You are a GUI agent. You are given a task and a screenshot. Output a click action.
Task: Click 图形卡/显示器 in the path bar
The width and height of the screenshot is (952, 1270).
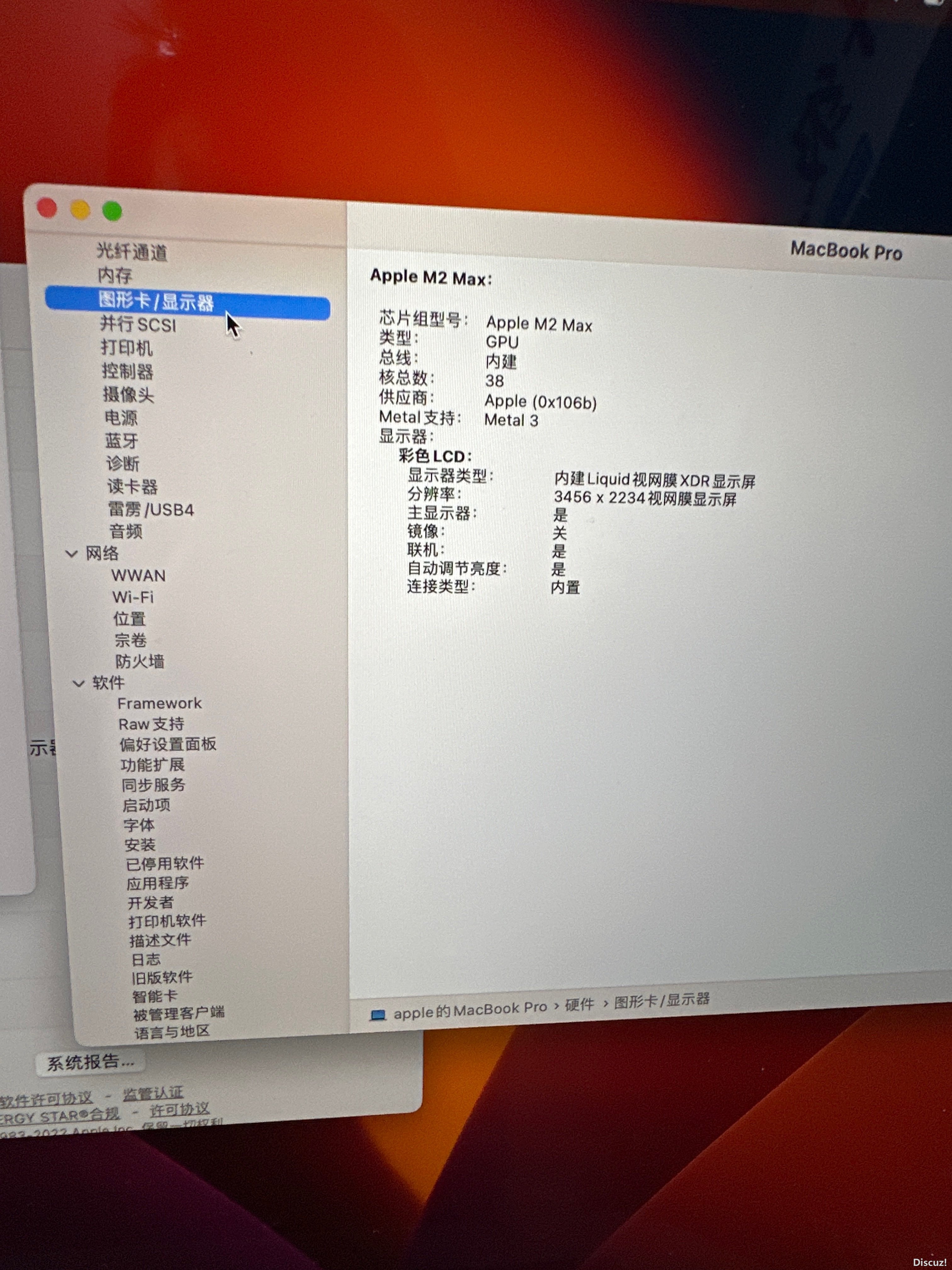pos(662,1001)
